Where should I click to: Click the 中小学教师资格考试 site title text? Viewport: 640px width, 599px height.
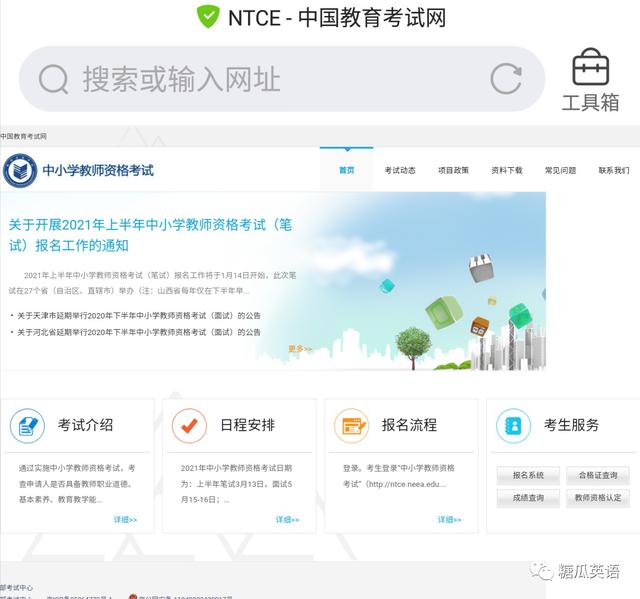[98, 170]
